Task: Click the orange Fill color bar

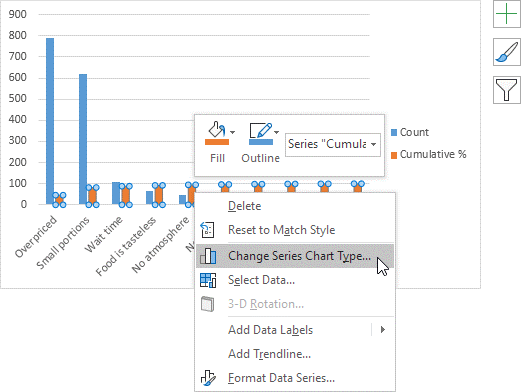Action: click(217, 142)
